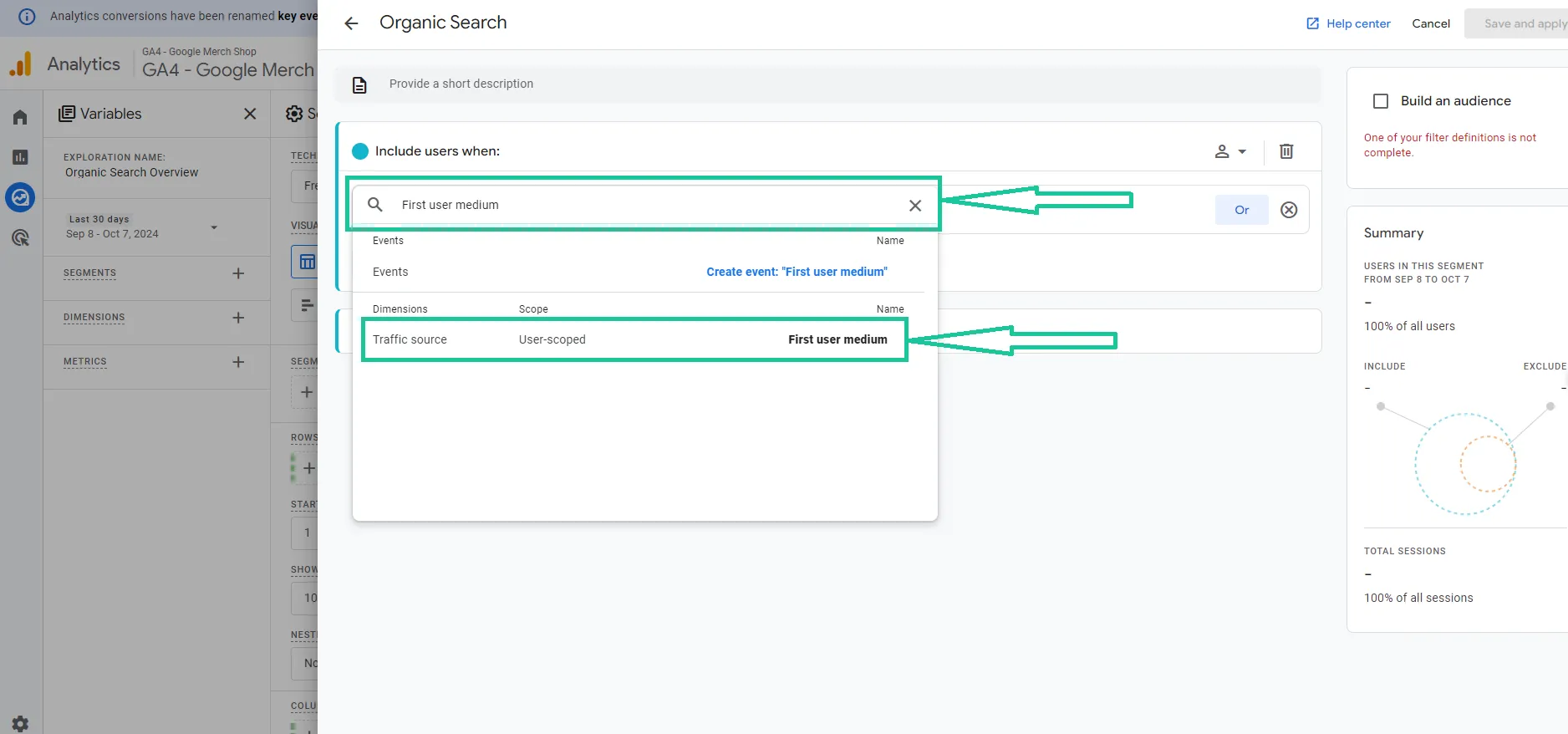1568x734 pixels.
Task: Select the First user medium dimension row
Action: tap(635, 339)
